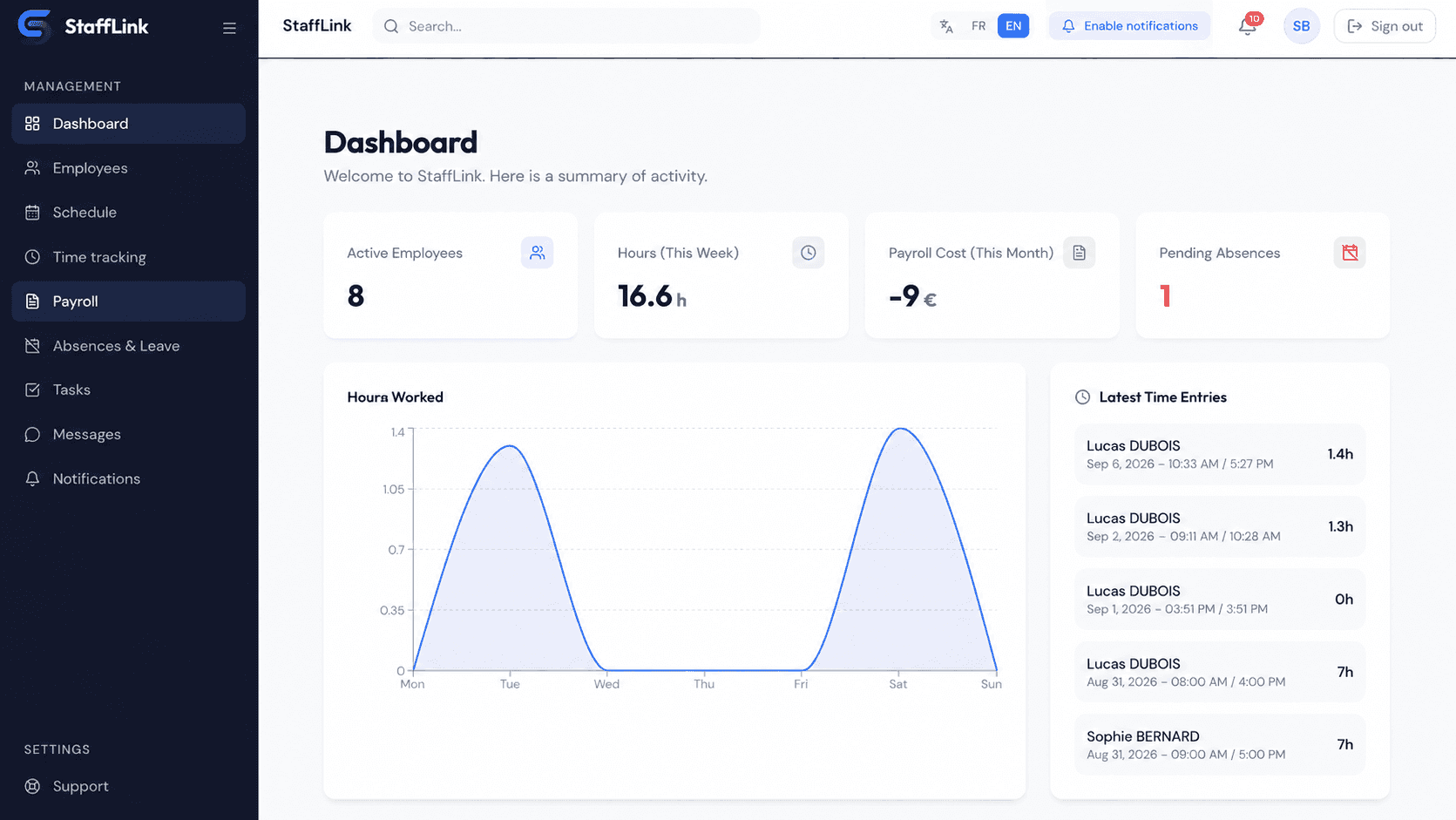Screen dimensions: 1456x820
Task: Click Active Employees people icon
Action: (x=538, y=253)
